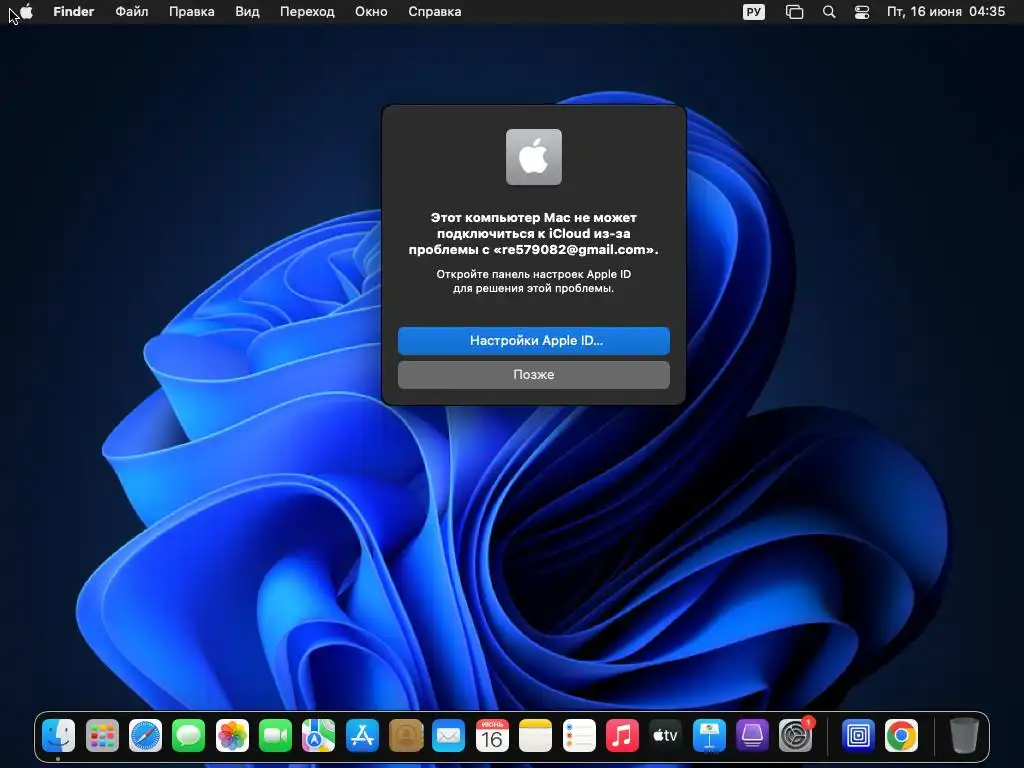The image size is (1024, 768).
Task: Open the Справка menu
Action: tap(435, 12)
